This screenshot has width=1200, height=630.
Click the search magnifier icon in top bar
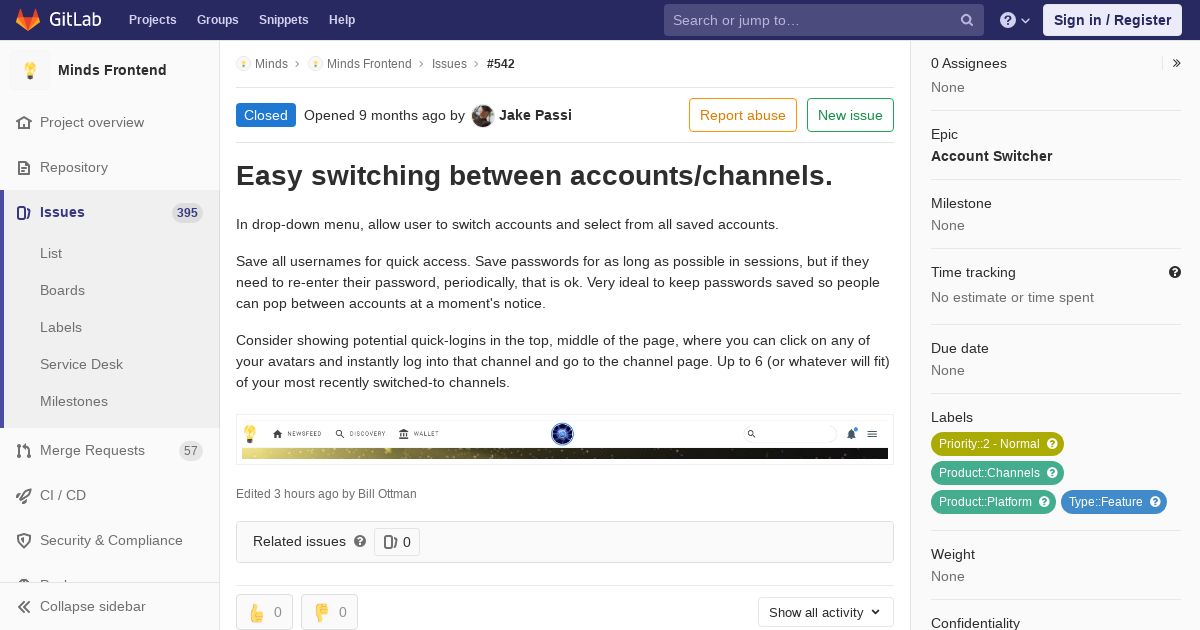967,20
